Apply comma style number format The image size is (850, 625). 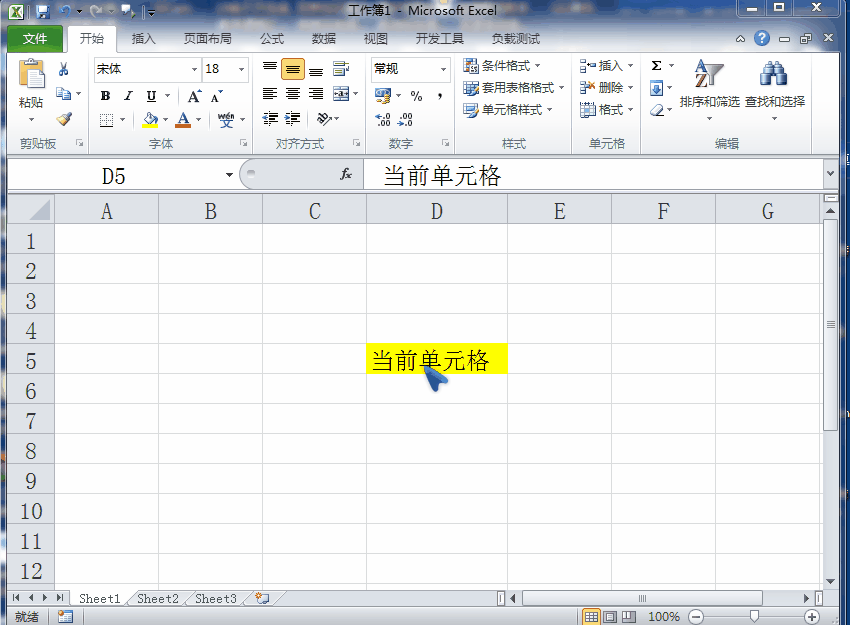[x=440, y=96]
